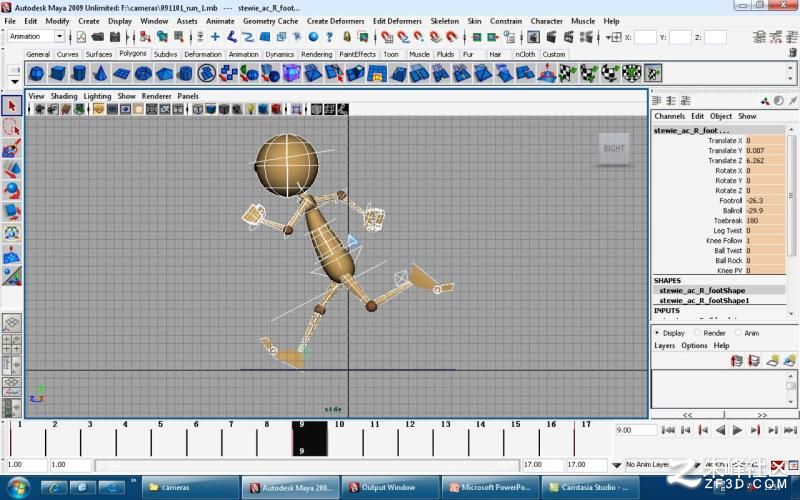Activate the Paint selection tool
The image size is (800, 500).
click(12, 148)
